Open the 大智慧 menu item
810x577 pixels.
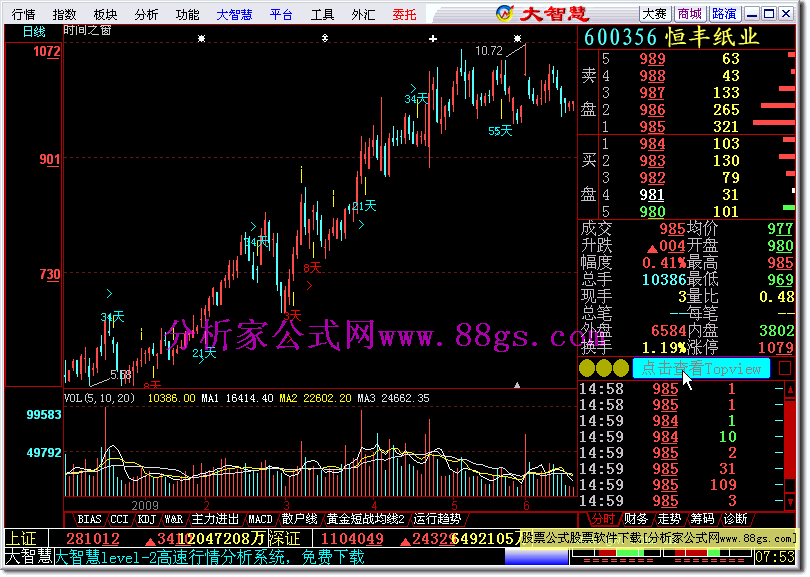(x=234, y=14)
